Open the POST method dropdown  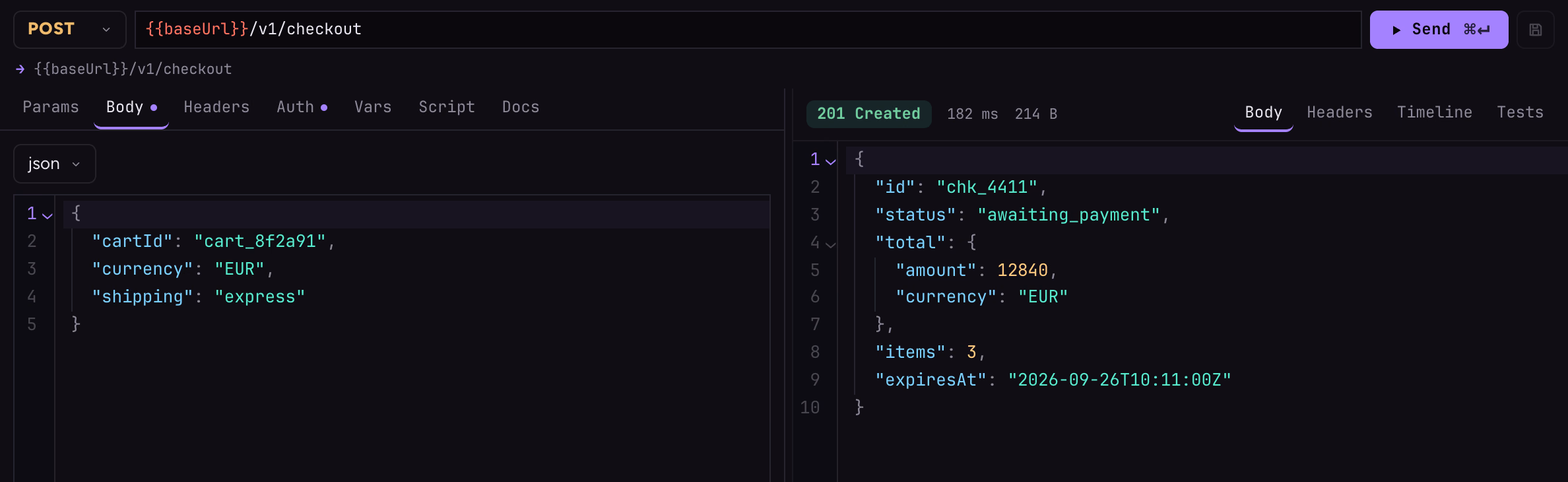70,30
